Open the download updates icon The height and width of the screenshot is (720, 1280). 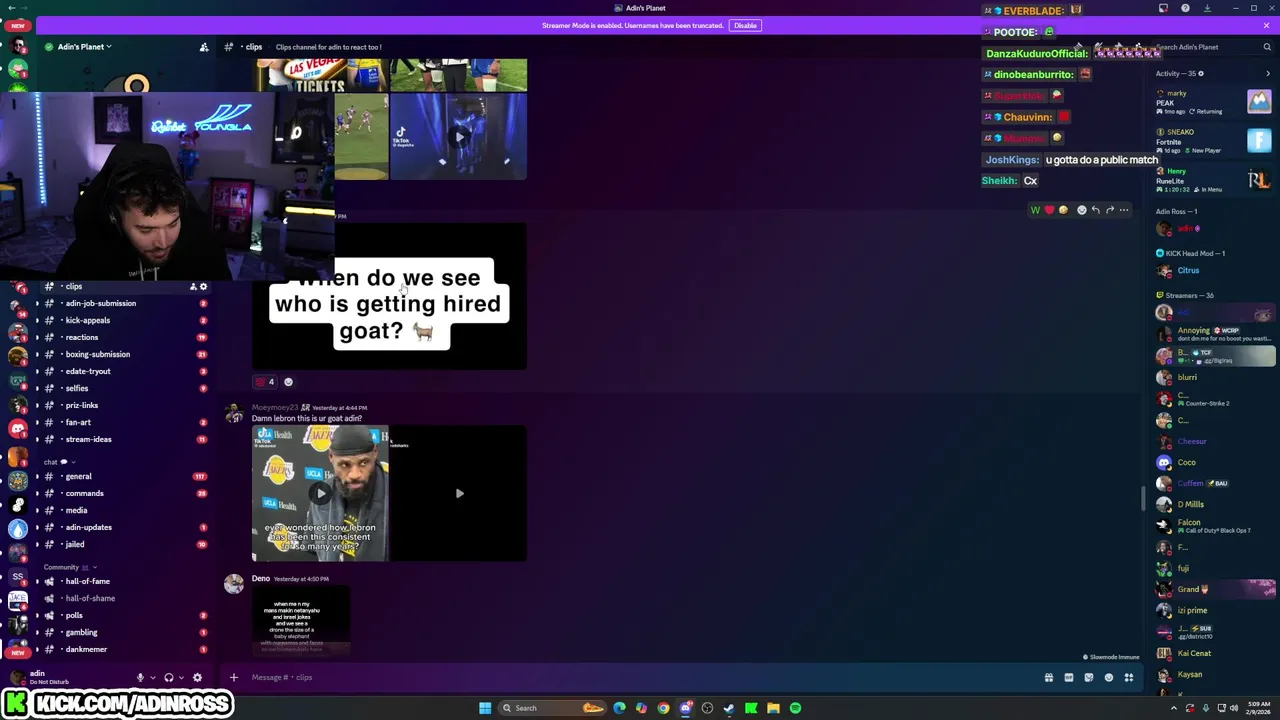pyautogui.click(x=1207, y=8)
